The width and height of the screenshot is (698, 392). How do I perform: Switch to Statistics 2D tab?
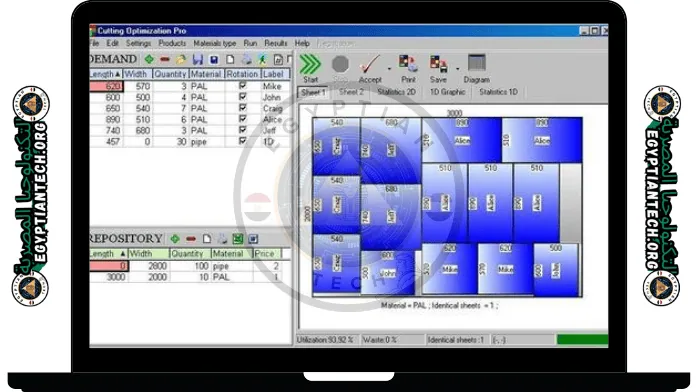(396, 92)
